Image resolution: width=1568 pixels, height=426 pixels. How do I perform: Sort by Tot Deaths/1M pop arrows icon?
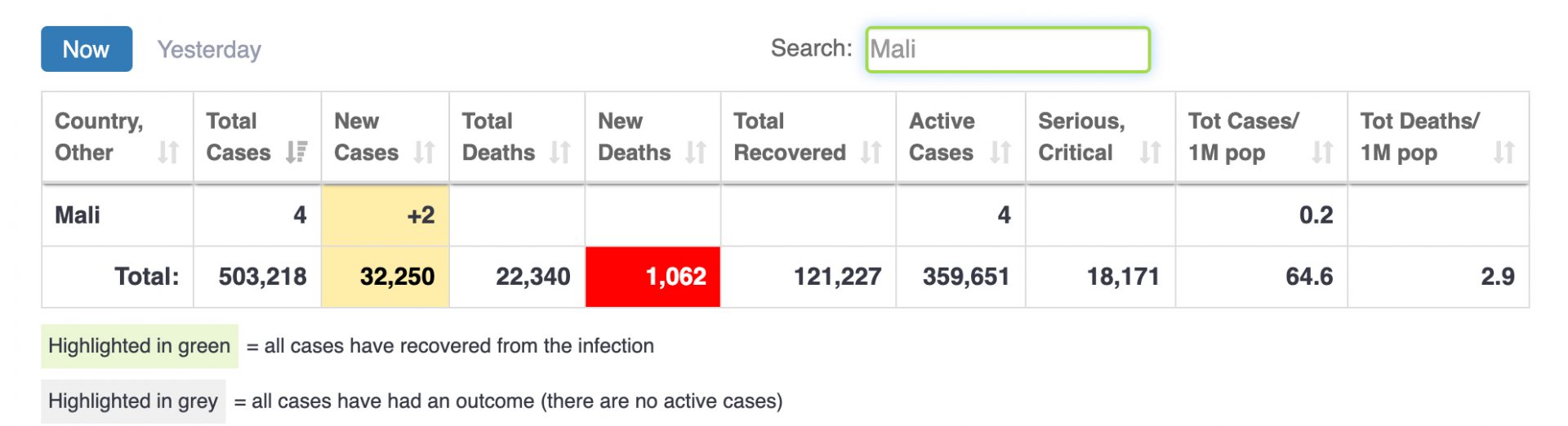(1503, 153)
